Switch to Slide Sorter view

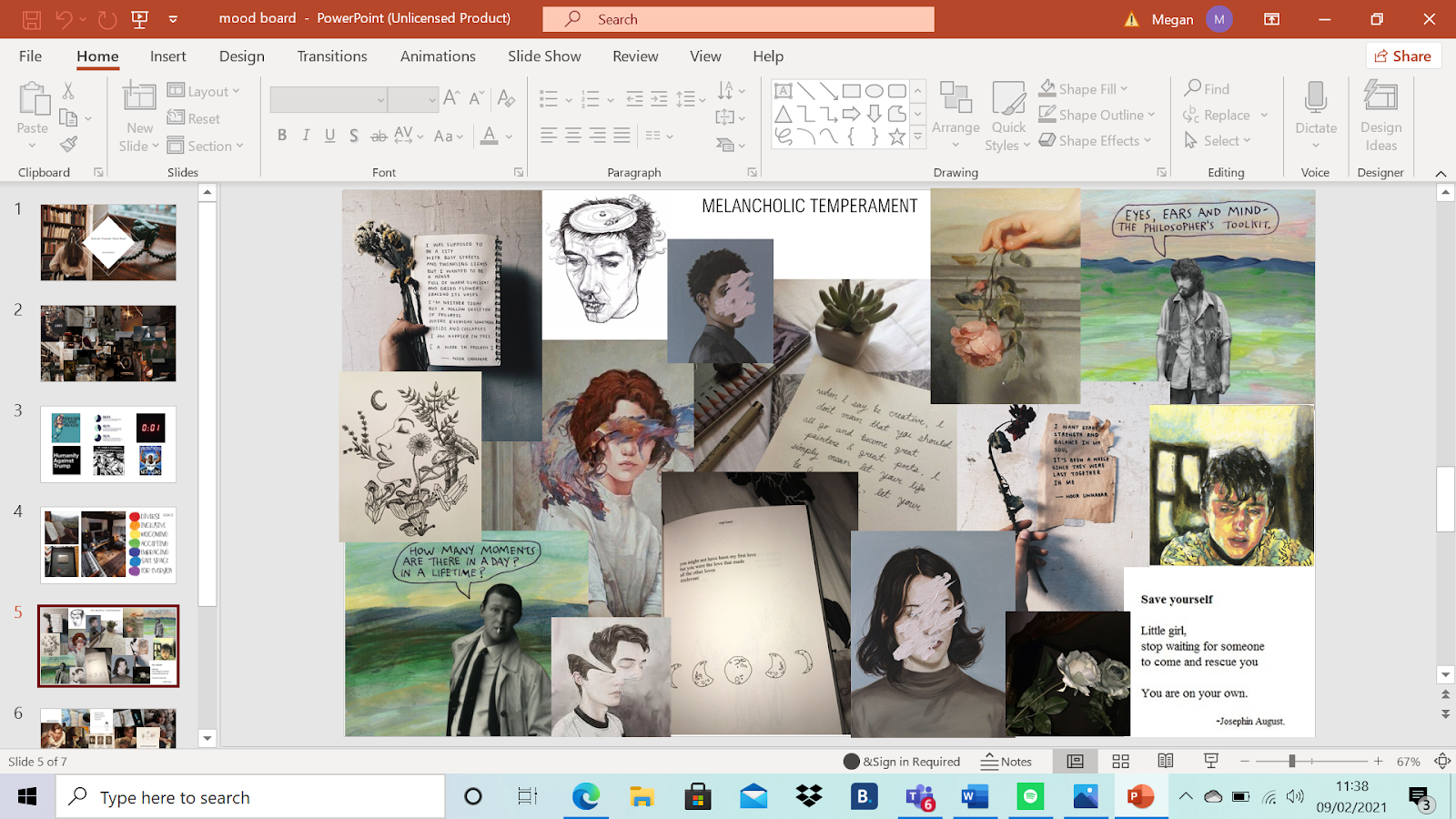[1121, 761]
